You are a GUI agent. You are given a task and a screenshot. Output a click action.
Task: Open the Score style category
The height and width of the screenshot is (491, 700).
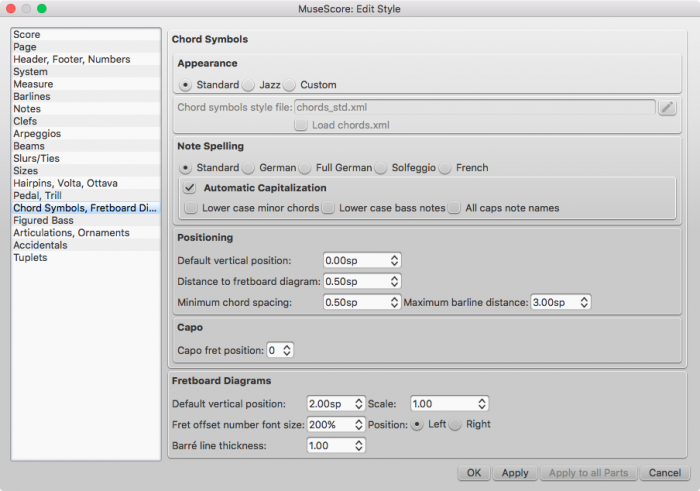click(x=86, y=35)
